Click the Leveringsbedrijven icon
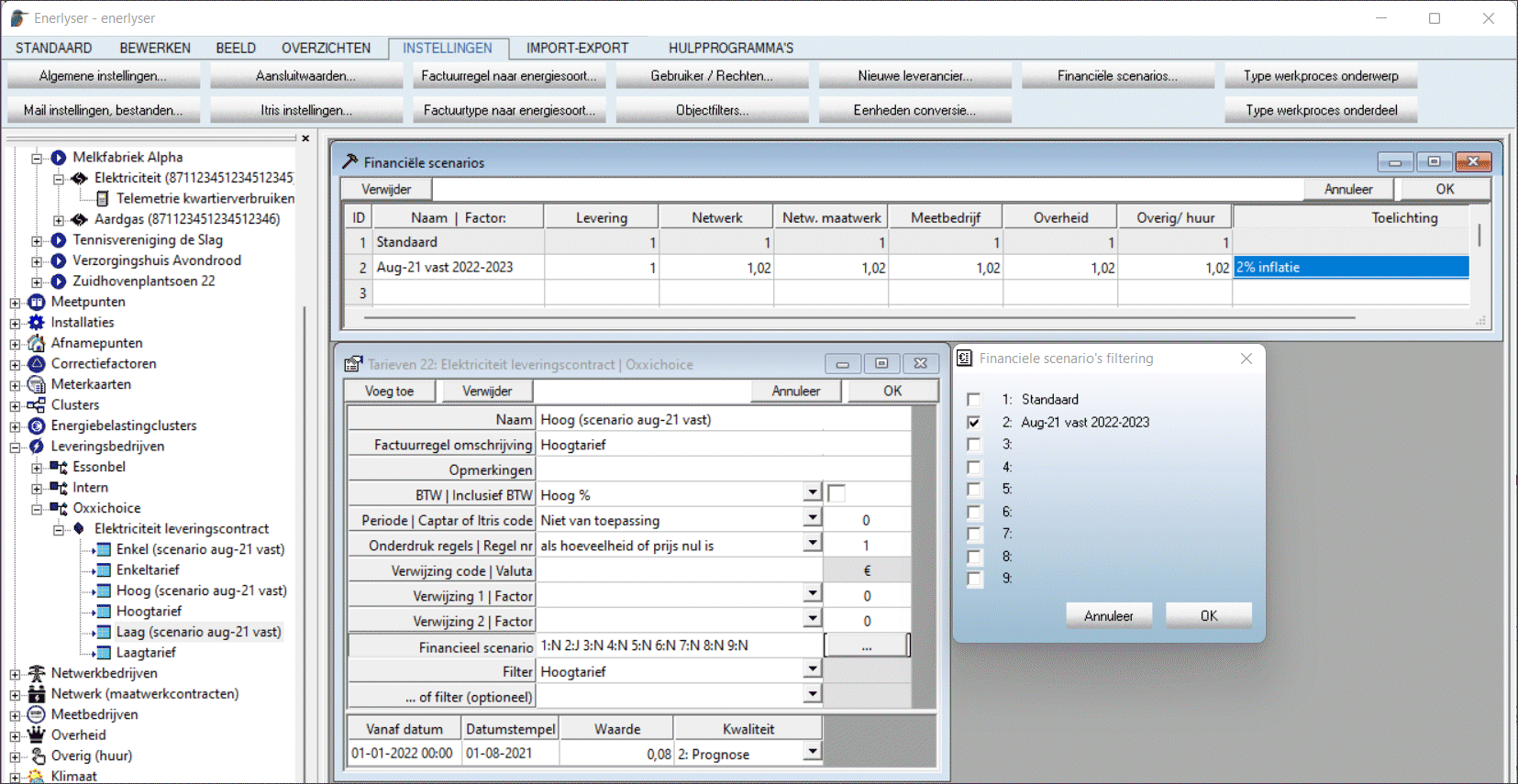This screenshot has height=784, width=1518. pos(37,447)
